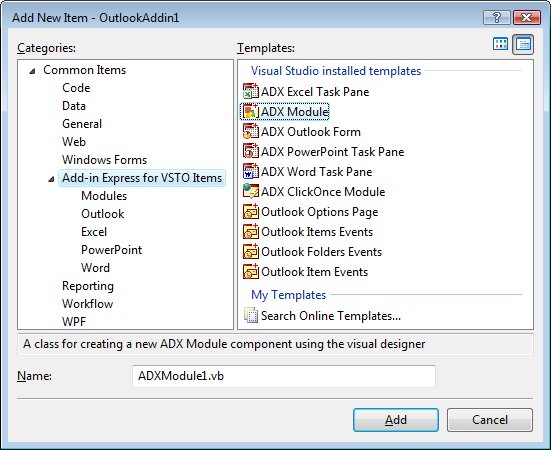Screen dimensions: 551x450
Task: Click the Outlook Items Events icon
Action: coord(251,232)
